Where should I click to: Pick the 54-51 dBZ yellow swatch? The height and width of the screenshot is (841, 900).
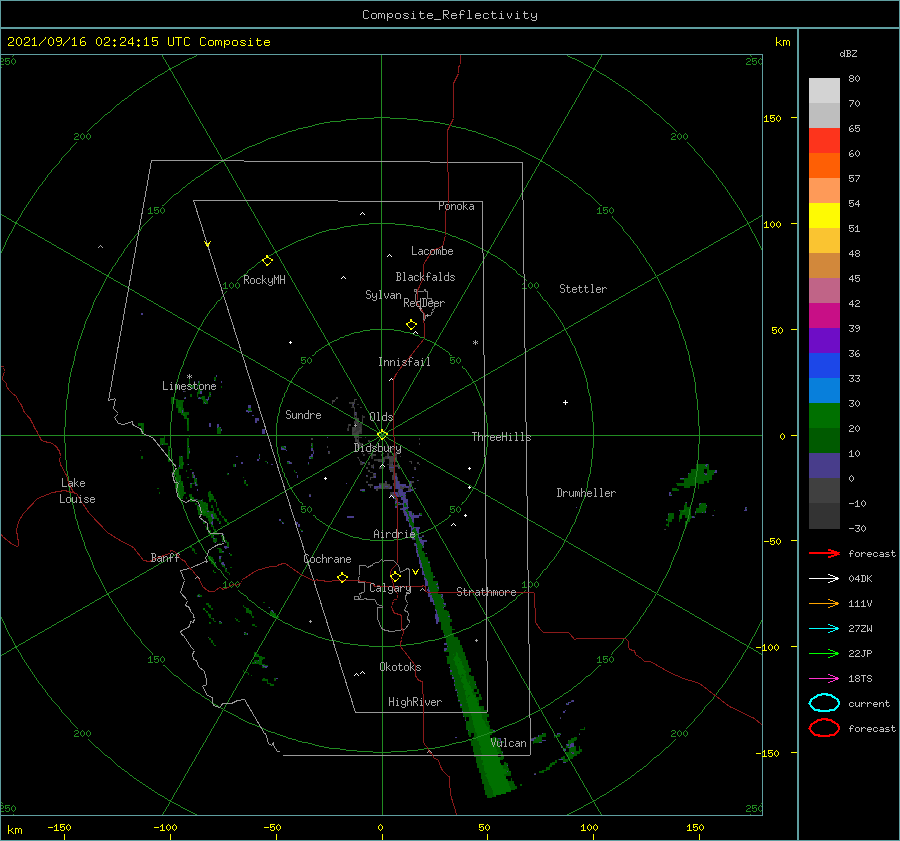tap(824, 215)
